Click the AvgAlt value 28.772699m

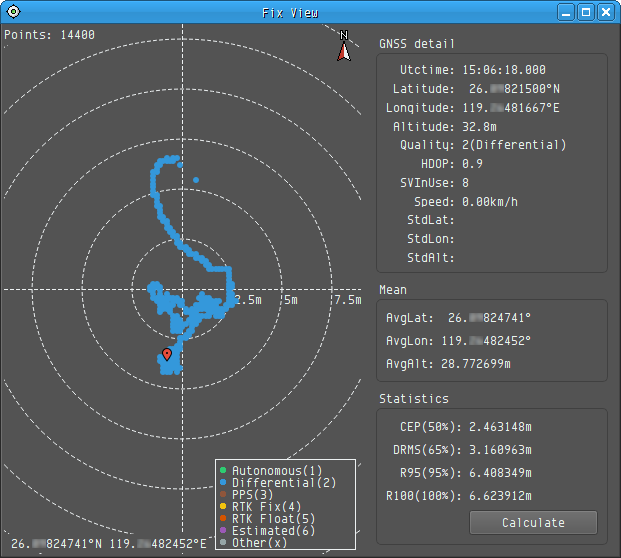(476, 364)
